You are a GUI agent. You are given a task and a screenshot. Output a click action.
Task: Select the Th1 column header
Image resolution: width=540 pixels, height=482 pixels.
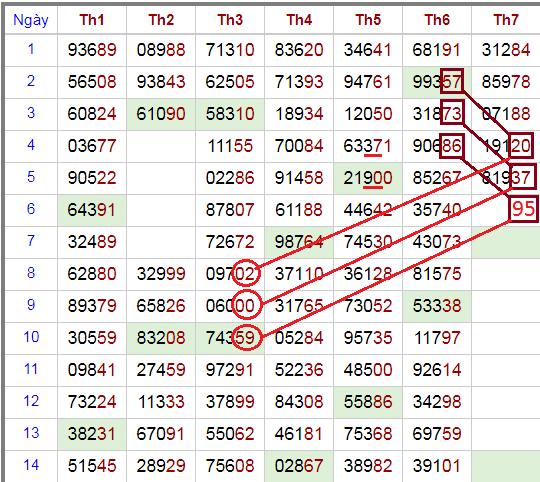click(92, 20)
